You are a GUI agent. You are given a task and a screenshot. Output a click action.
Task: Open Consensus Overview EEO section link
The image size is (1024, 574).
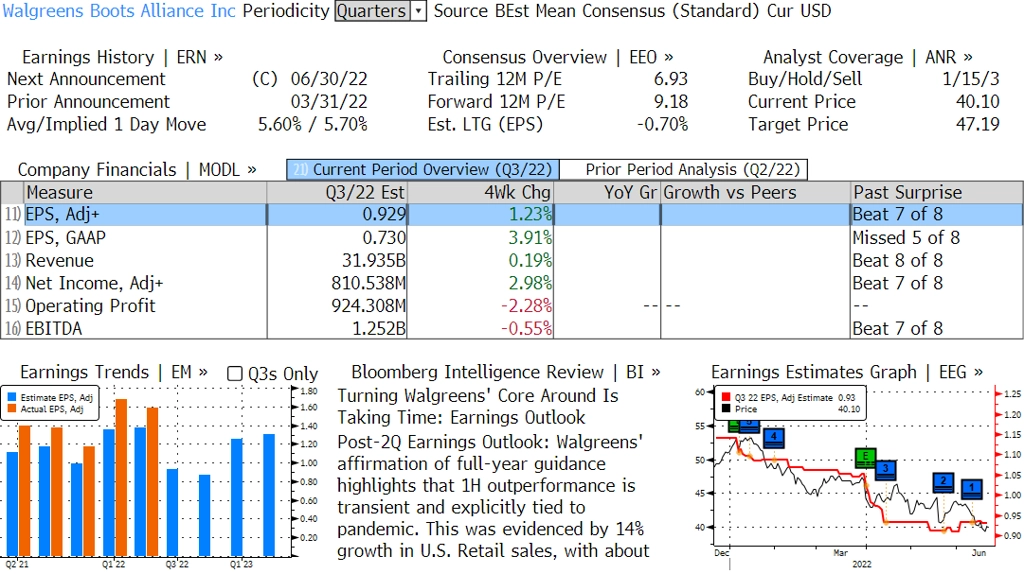click(558, 57)
